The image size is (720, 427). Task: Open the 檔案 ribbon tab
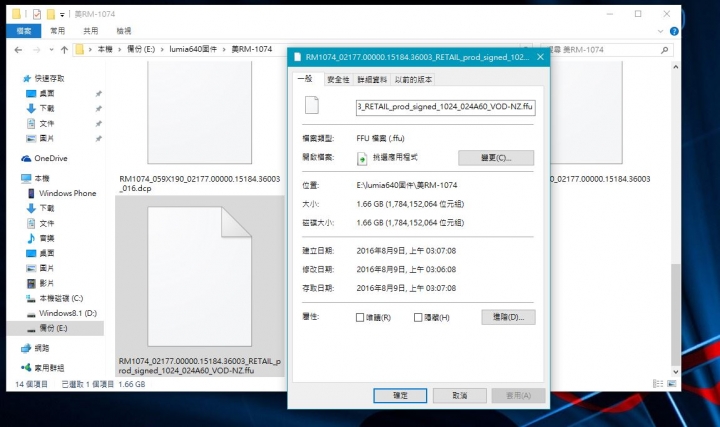(23, 31)
